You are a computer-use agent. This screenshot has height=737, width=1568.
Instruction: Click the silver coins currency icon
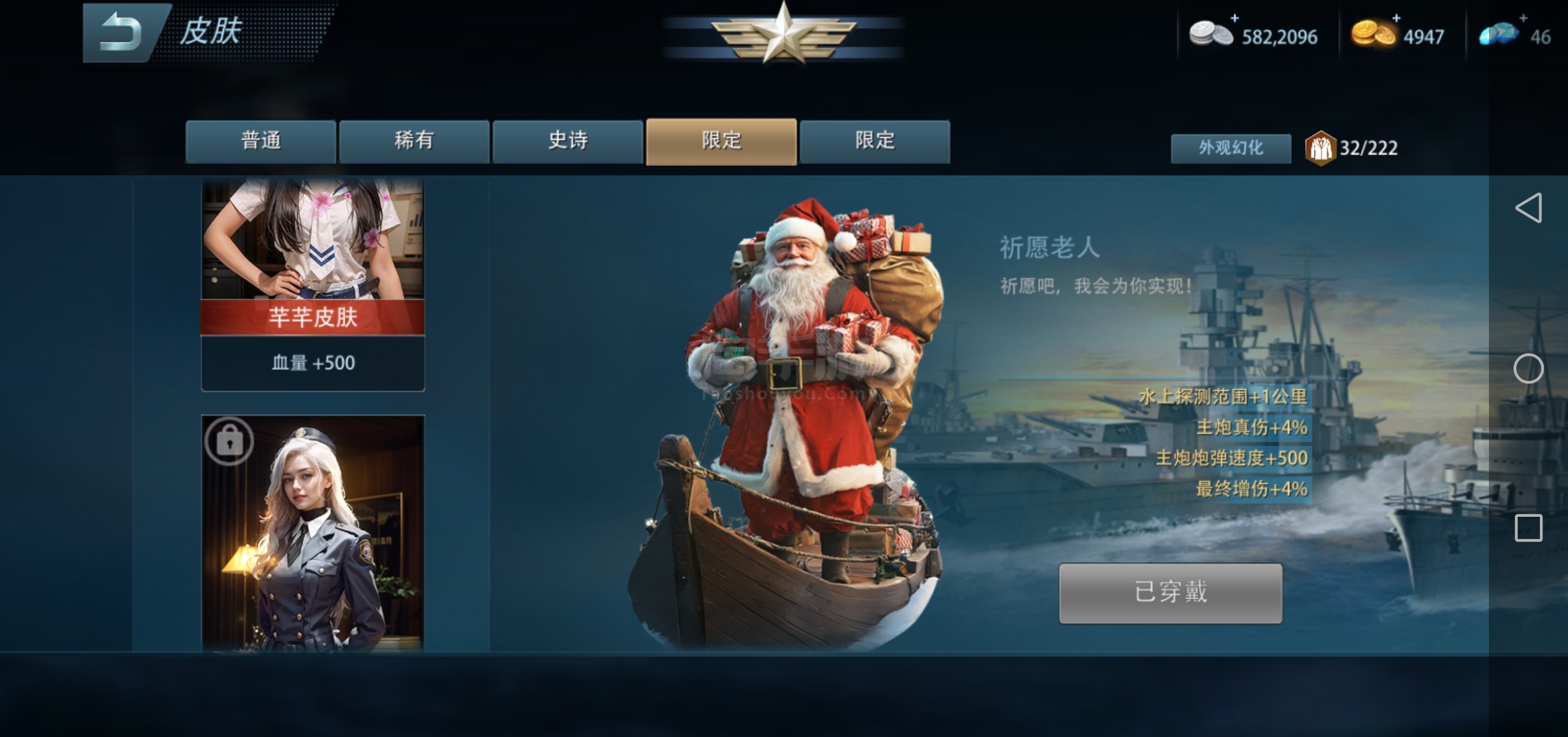point(1210,34)
